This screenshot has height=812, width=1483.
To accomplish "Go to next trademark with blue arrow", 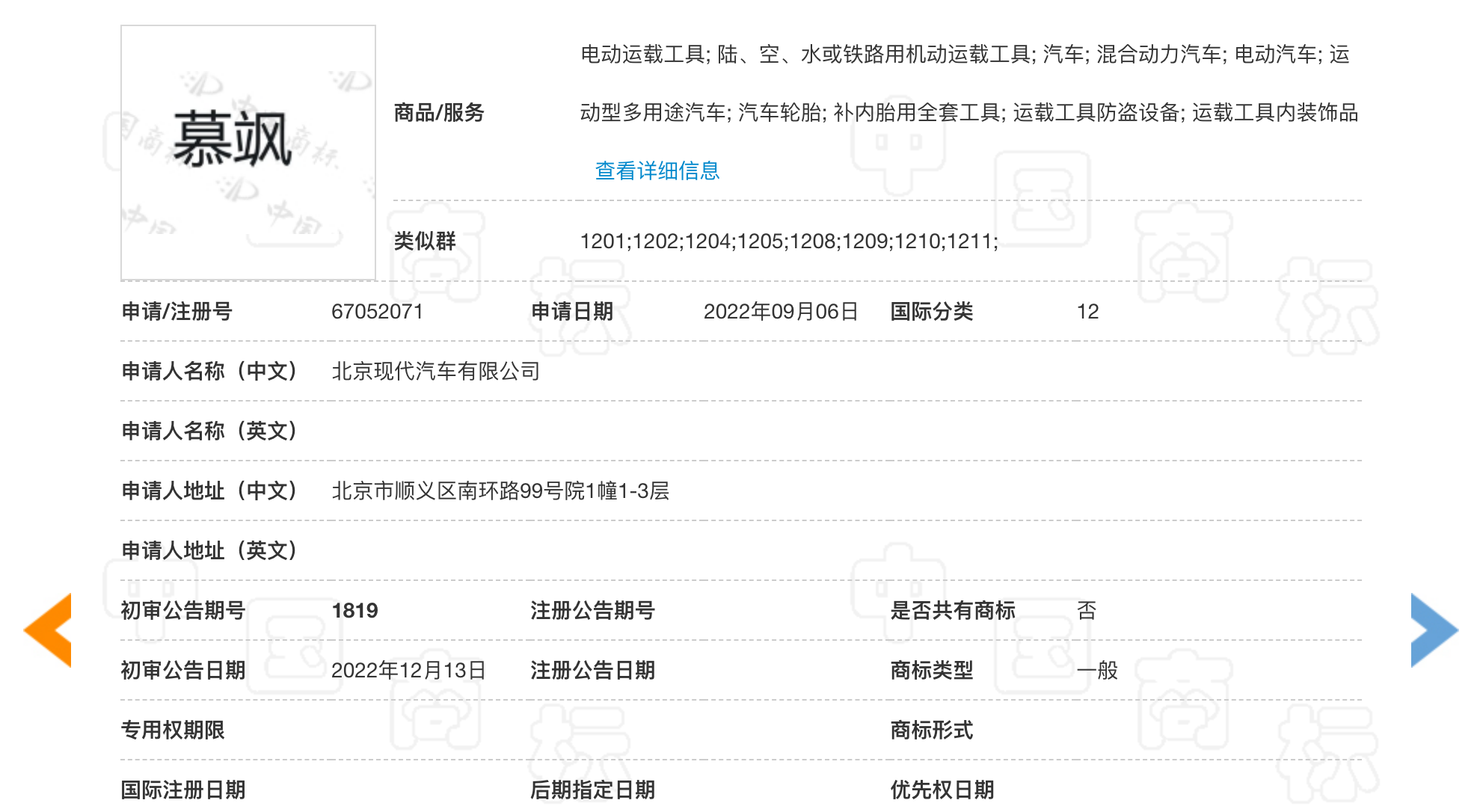I will pyautogui.click(x=1434, y=630).
